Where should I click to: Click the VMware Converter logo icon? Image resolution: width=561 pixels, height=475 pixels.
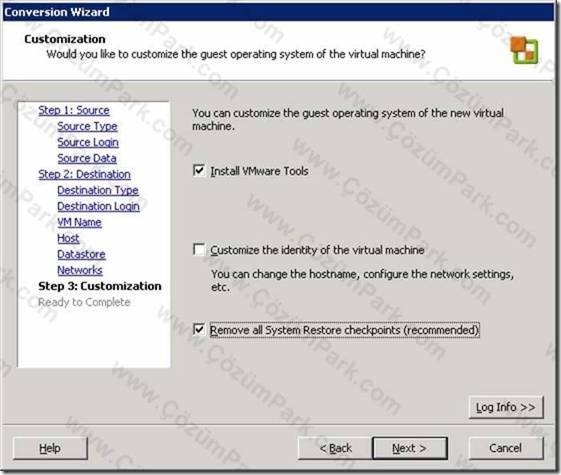[x=524, y=50]
